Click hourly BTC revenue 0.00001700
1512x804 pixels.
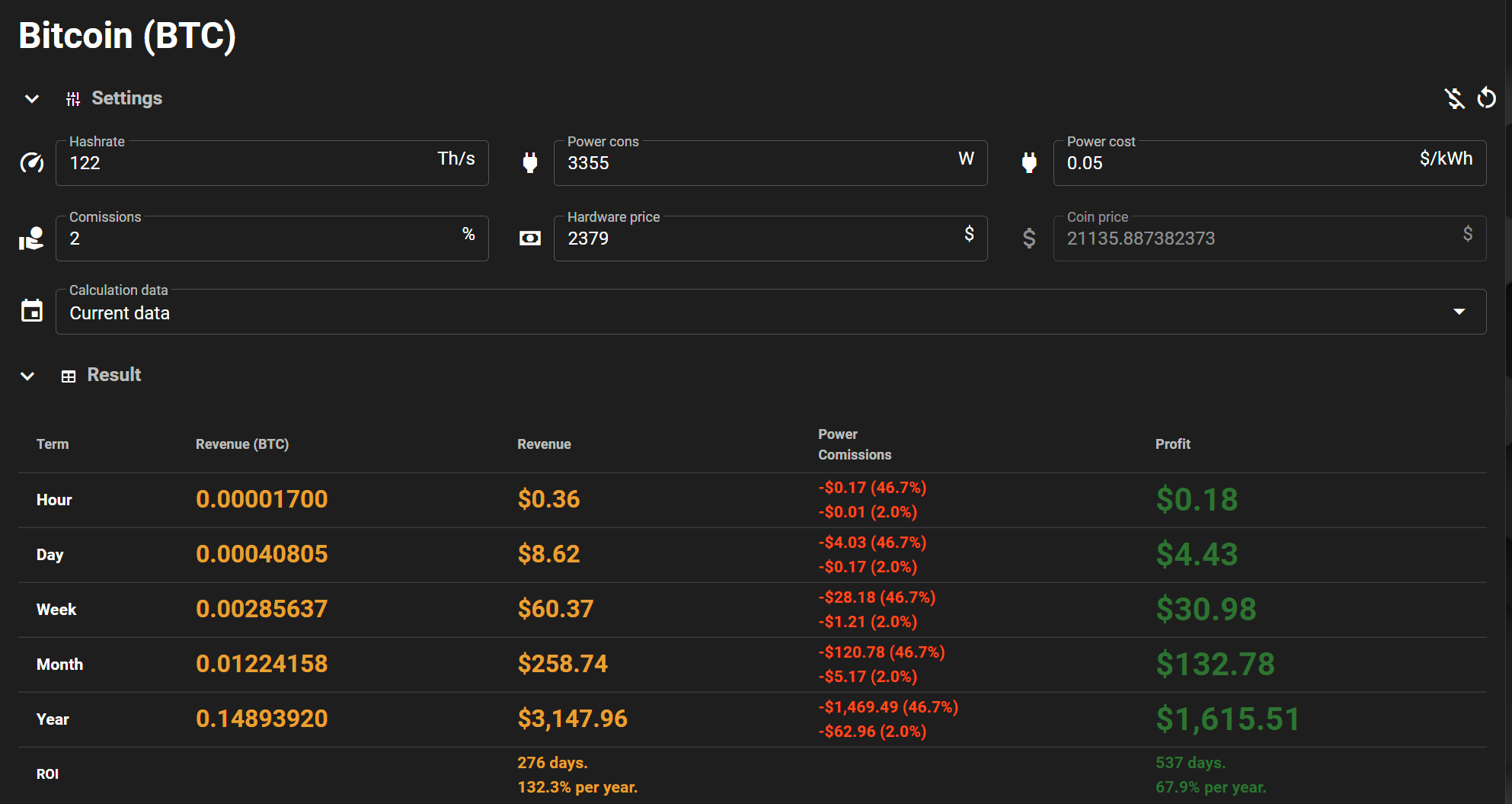[262, 499]
